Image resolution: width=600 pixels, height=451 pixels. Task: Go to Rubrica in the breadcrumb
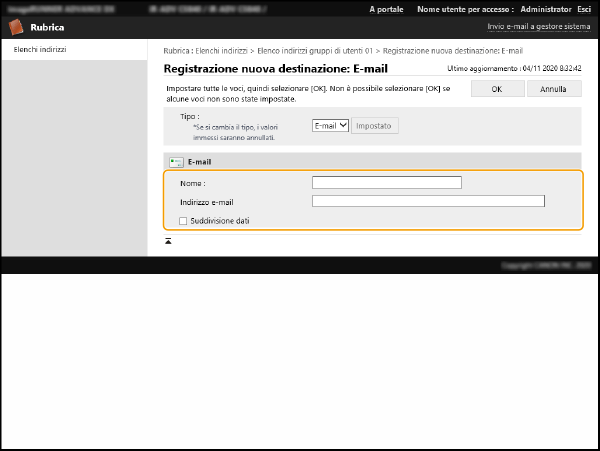[x=178, y=50]
